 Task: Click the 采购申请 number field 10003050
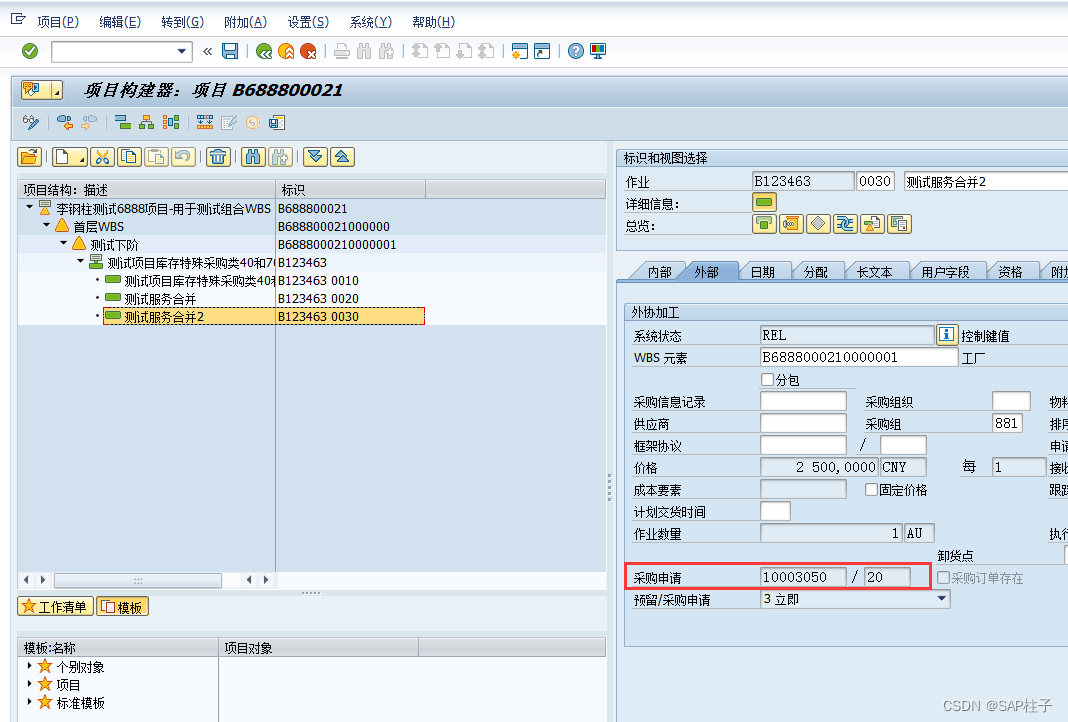pyautogui.click(x=803, y=578)
